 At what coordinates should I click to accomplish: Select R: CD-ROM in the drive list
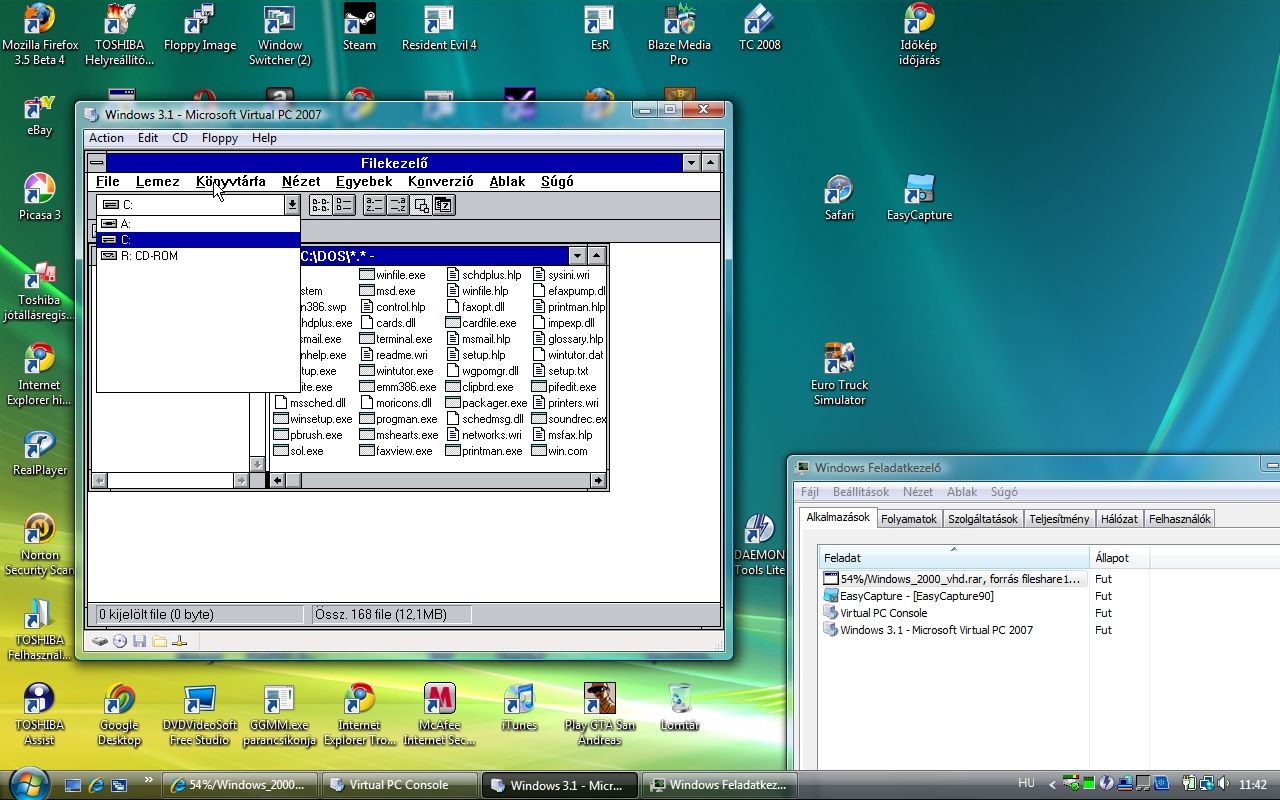coord(198,256)
